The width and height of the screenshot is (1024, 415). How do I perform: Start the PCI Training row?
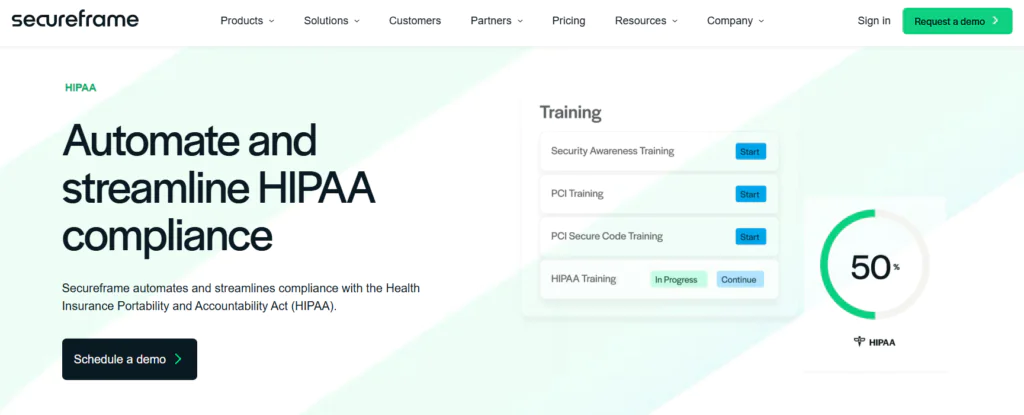click(x=750, y=194)
